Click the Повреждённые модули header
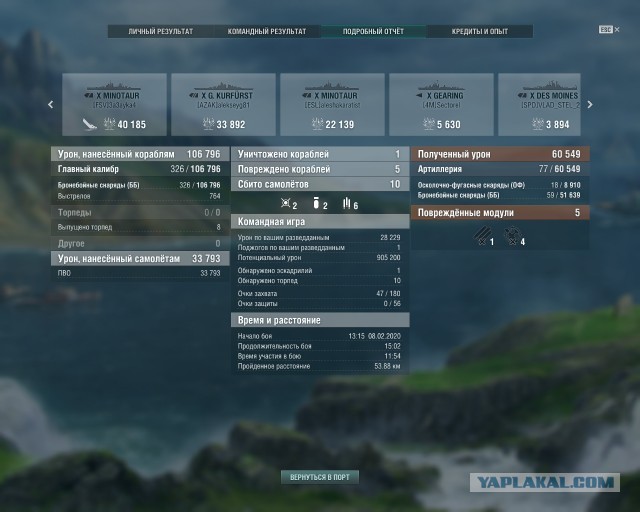640x512 pixels. (x=500, y=213)
